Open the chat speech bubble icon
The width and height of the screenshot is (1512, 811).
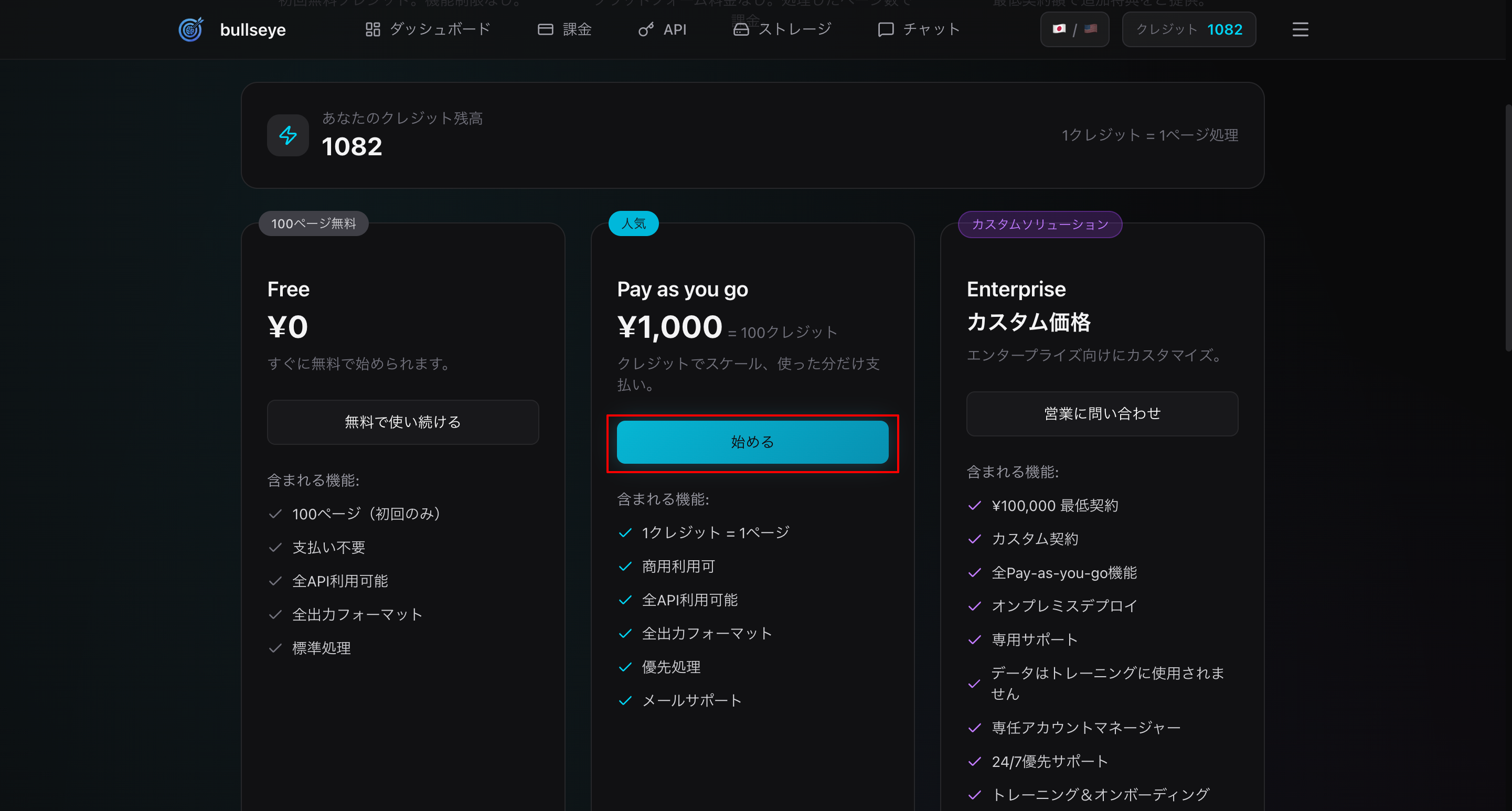tap(885, 29)
